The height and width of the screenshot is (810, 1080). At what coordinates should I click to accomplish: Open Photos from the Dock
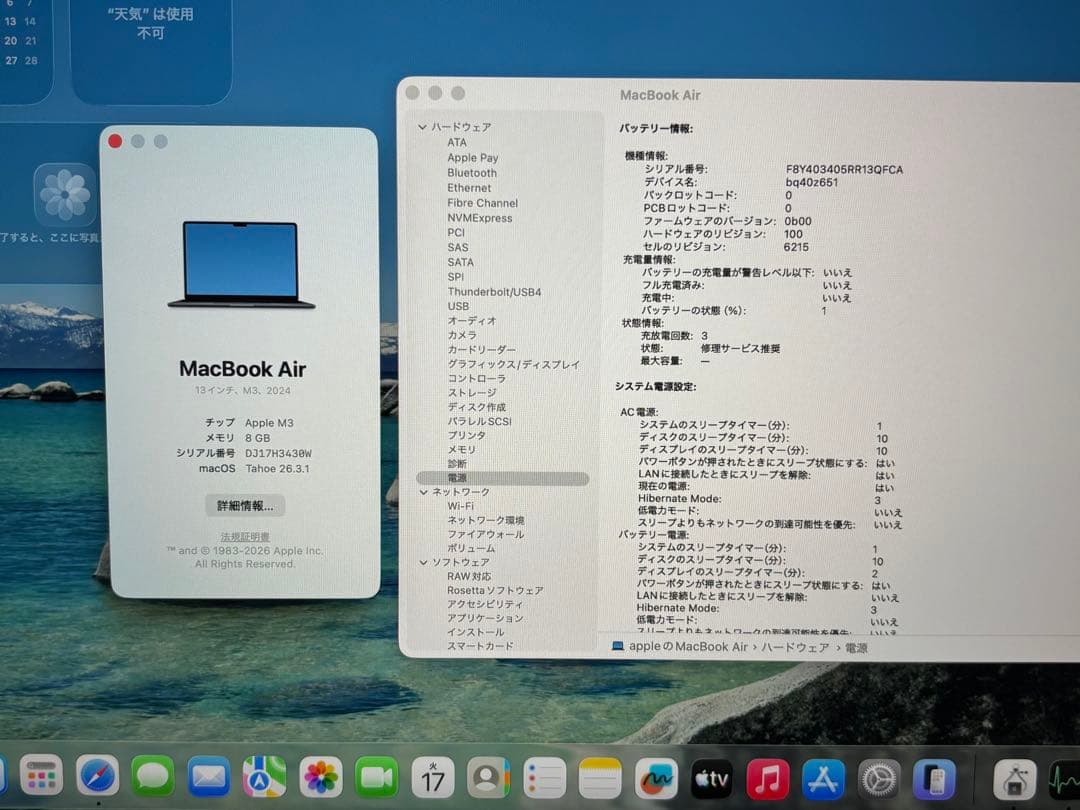(x=320, y=777)
